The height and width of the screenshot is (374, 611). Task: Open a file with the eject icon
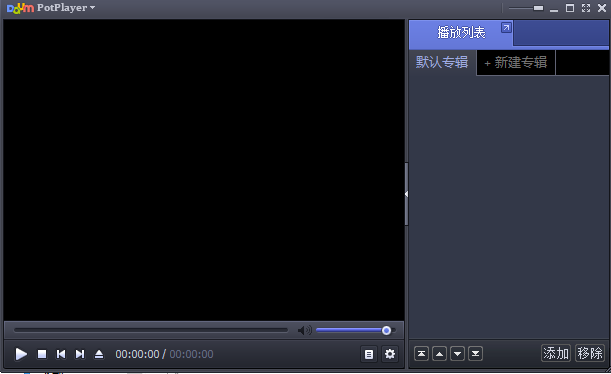click(99, 354)
